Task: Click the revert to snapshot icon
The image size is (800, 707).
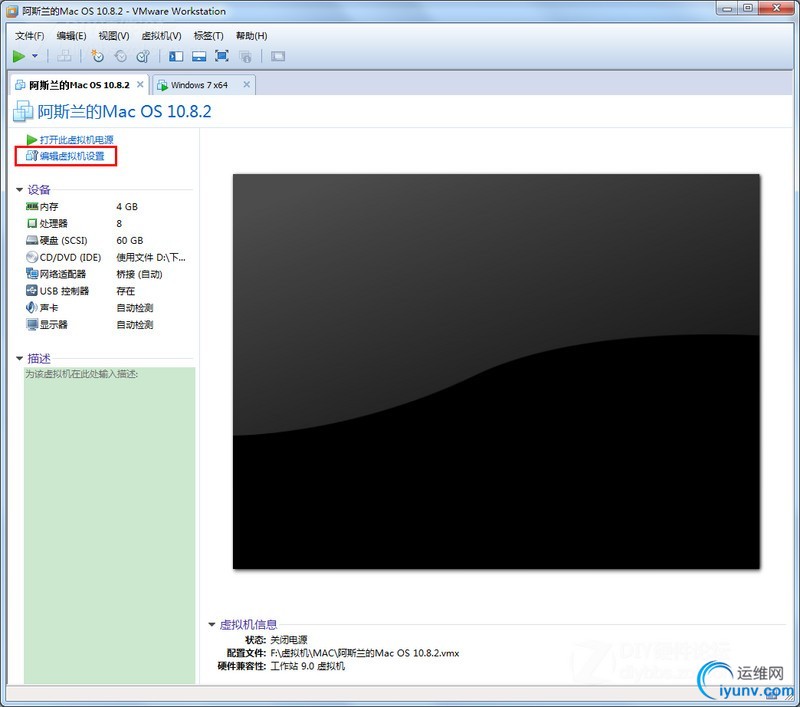Action: tap(120, 56)
